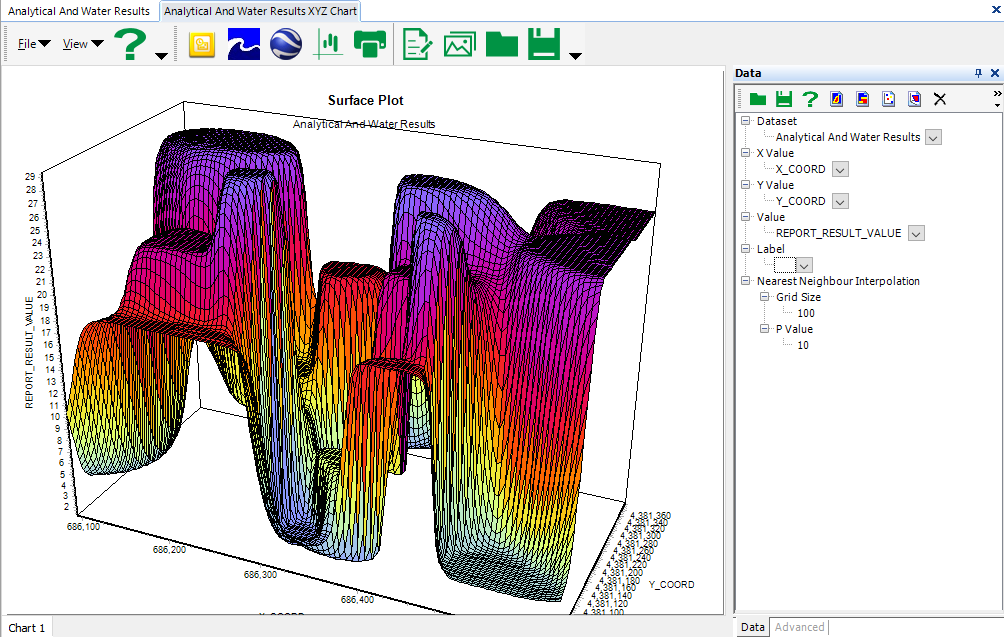Click the green document edit icon
This screenshot has width=1004, height=637.
417,44
